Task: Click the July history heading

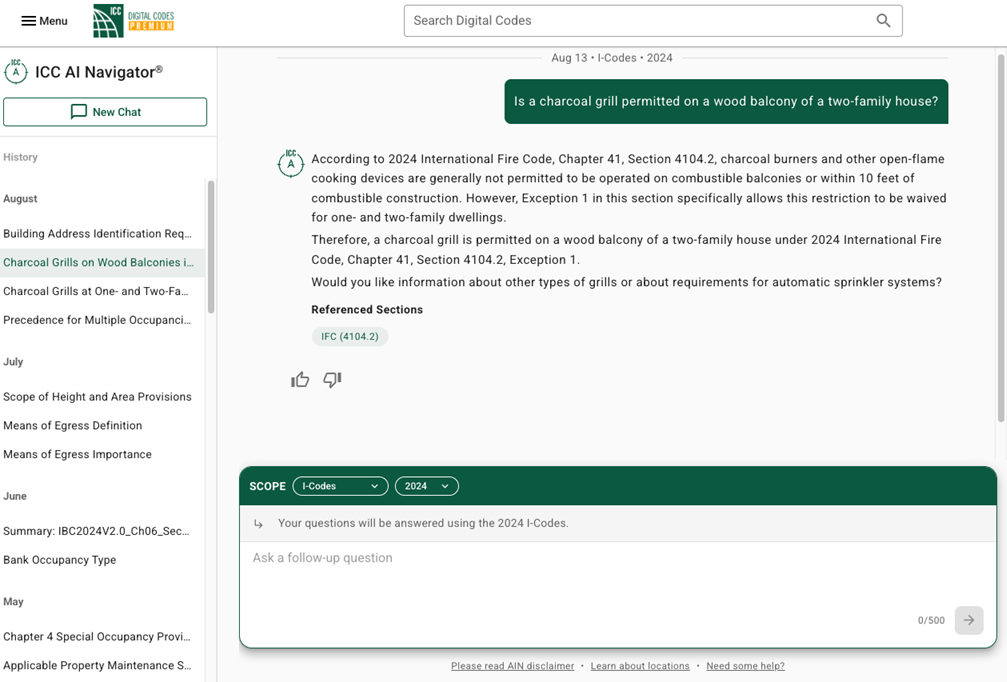Action: (x=13, y=362)
